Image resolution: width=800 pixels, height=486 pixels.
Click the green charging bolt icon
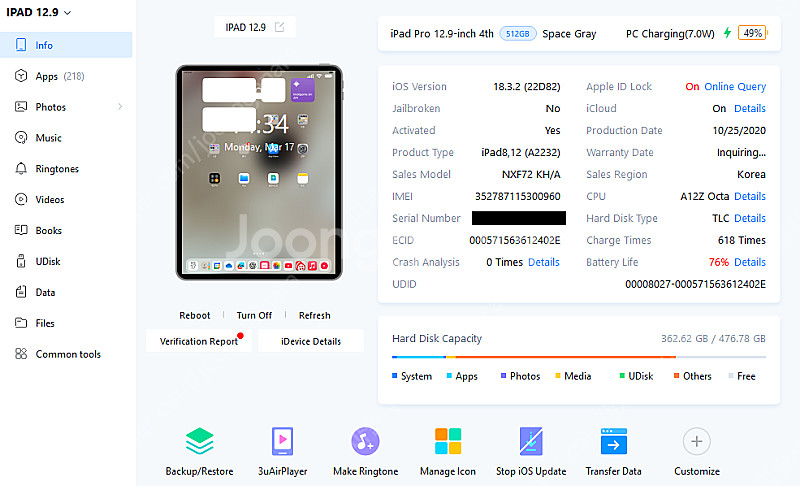(x=727, y=33)
